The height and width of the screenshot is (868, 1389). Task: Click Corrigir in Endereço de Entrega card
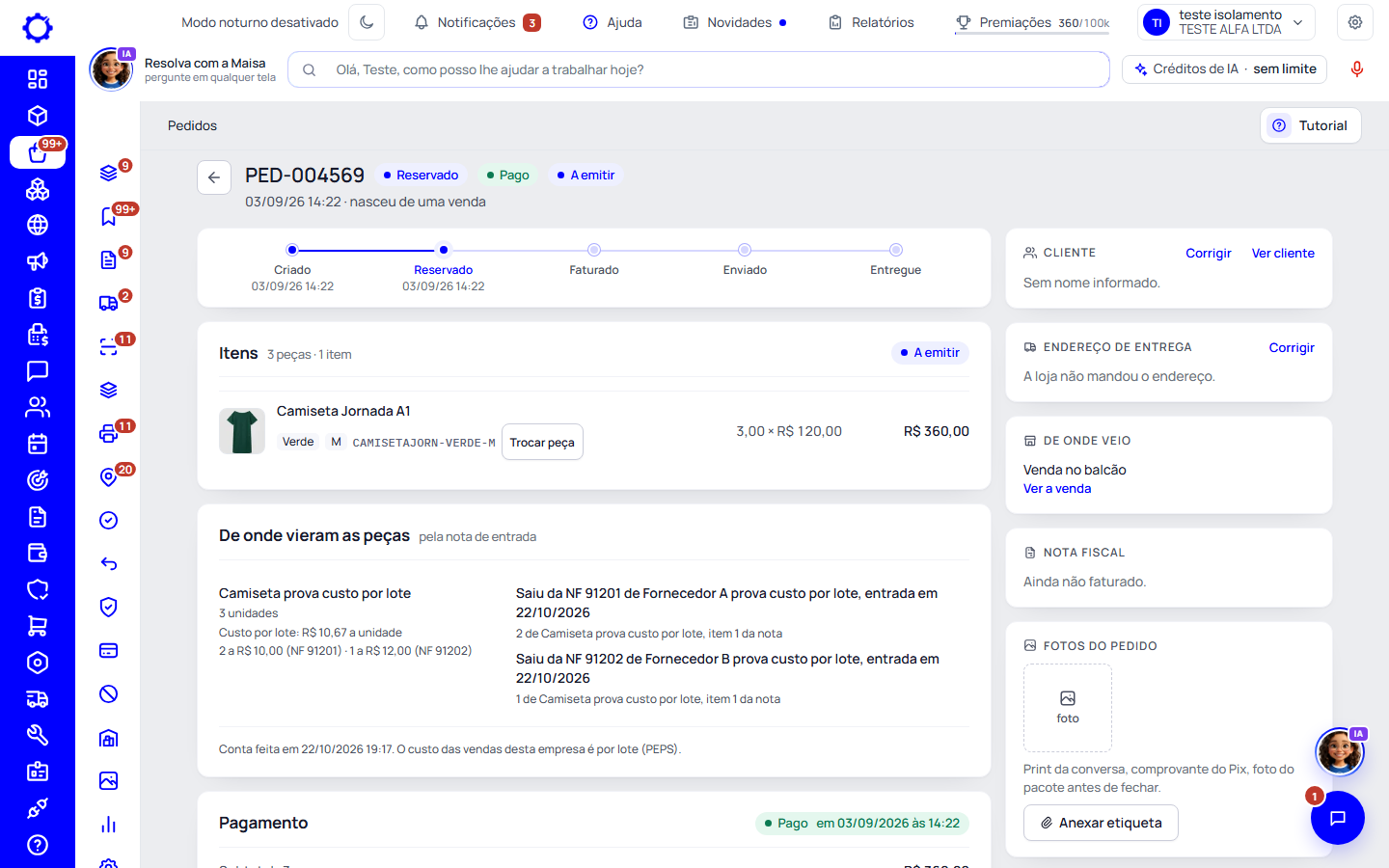pos(1292,347)
